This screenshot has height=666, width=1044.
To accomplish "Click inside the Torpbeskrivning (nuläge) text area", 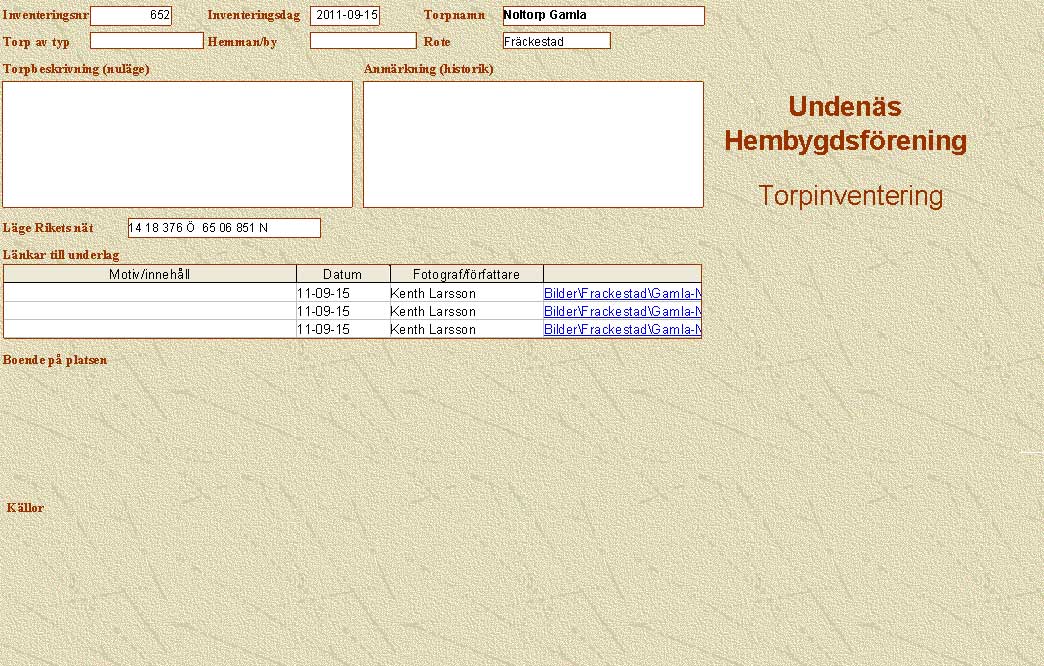I will point(178,144).
